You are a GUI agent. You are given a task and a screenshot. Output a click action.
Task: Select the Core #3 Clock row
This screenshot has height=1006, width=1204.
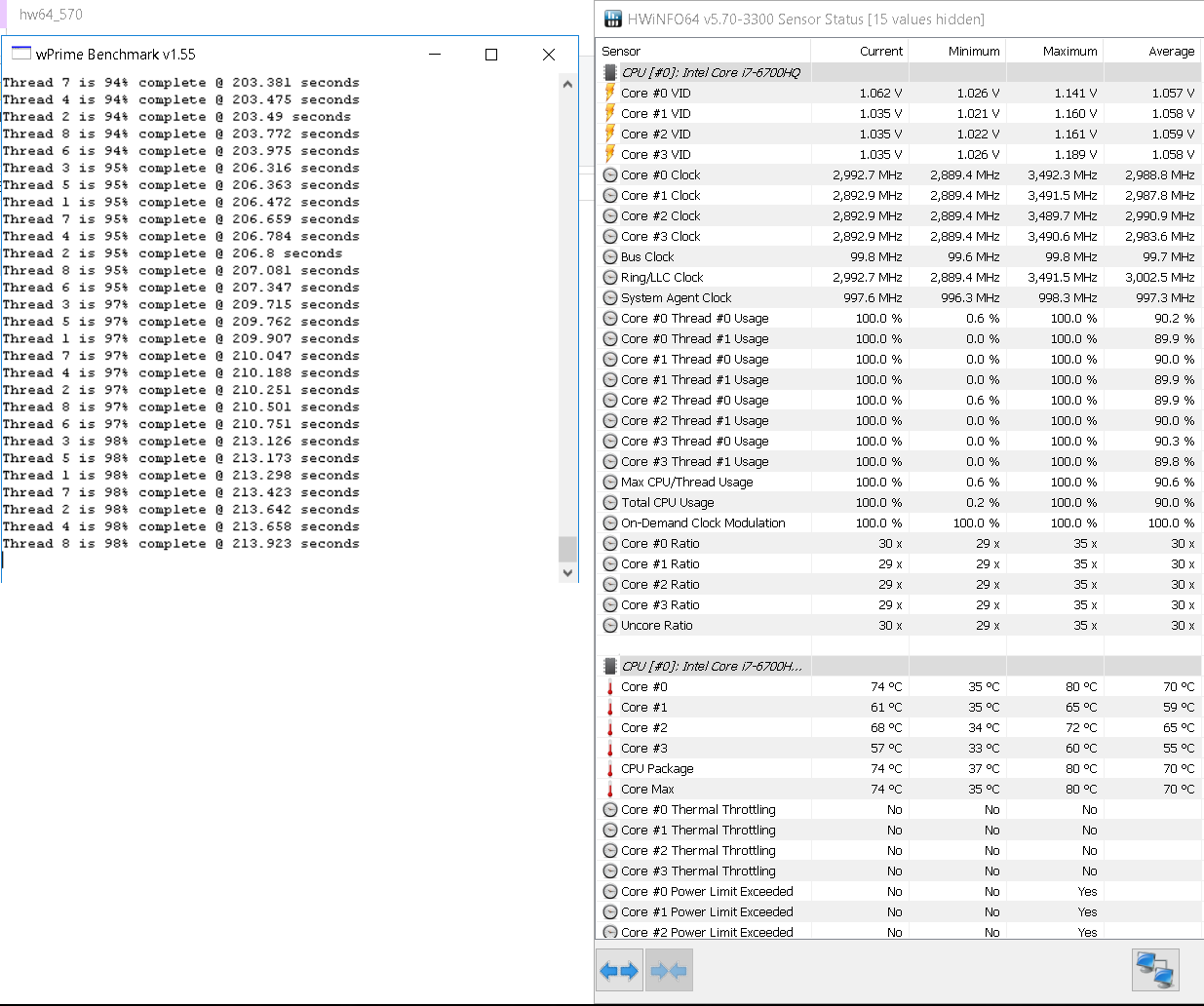(x=899, y=236)
